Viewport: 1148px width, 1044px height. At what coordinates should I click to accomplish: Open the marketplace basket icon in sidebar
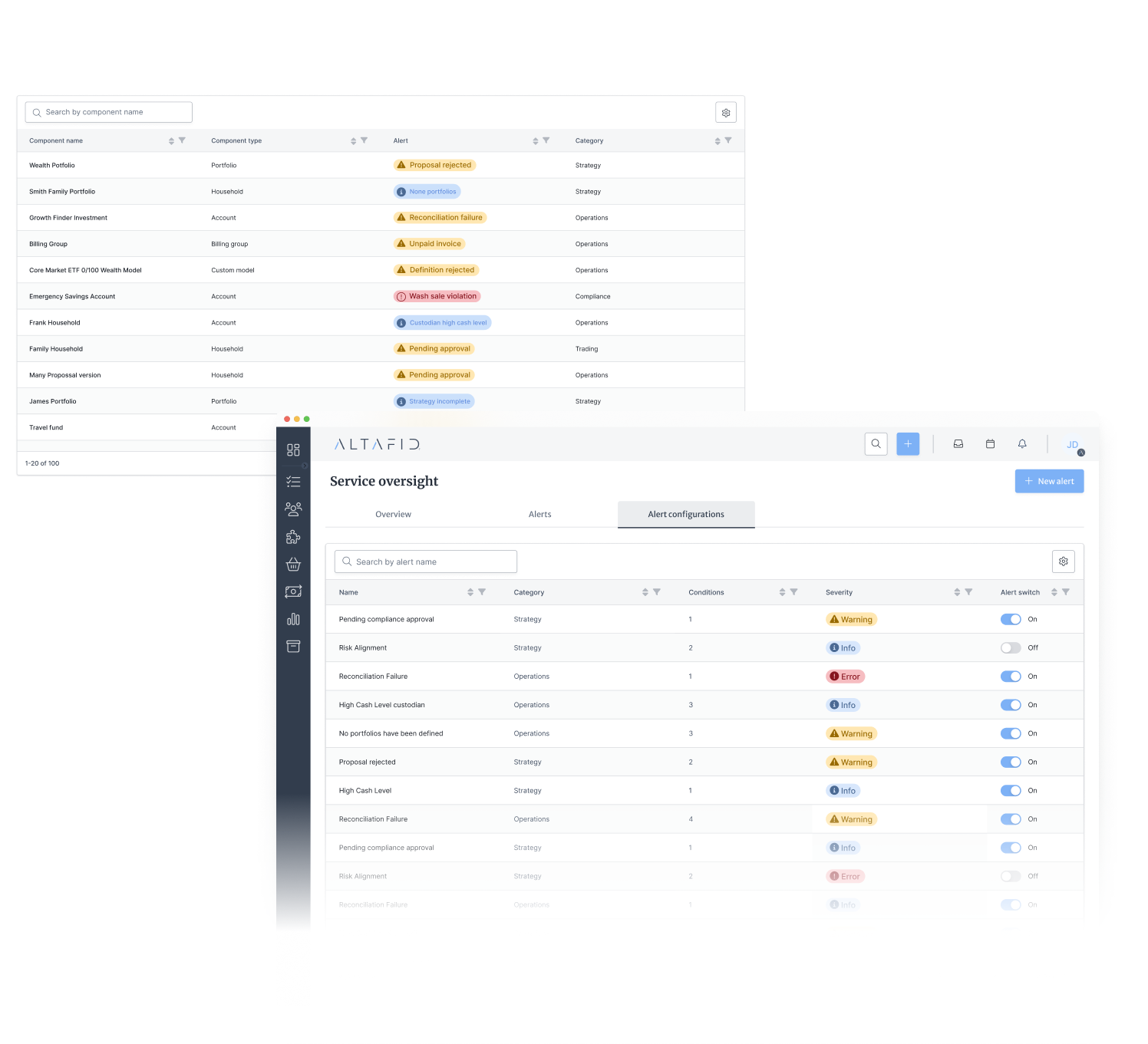(293, 564)
